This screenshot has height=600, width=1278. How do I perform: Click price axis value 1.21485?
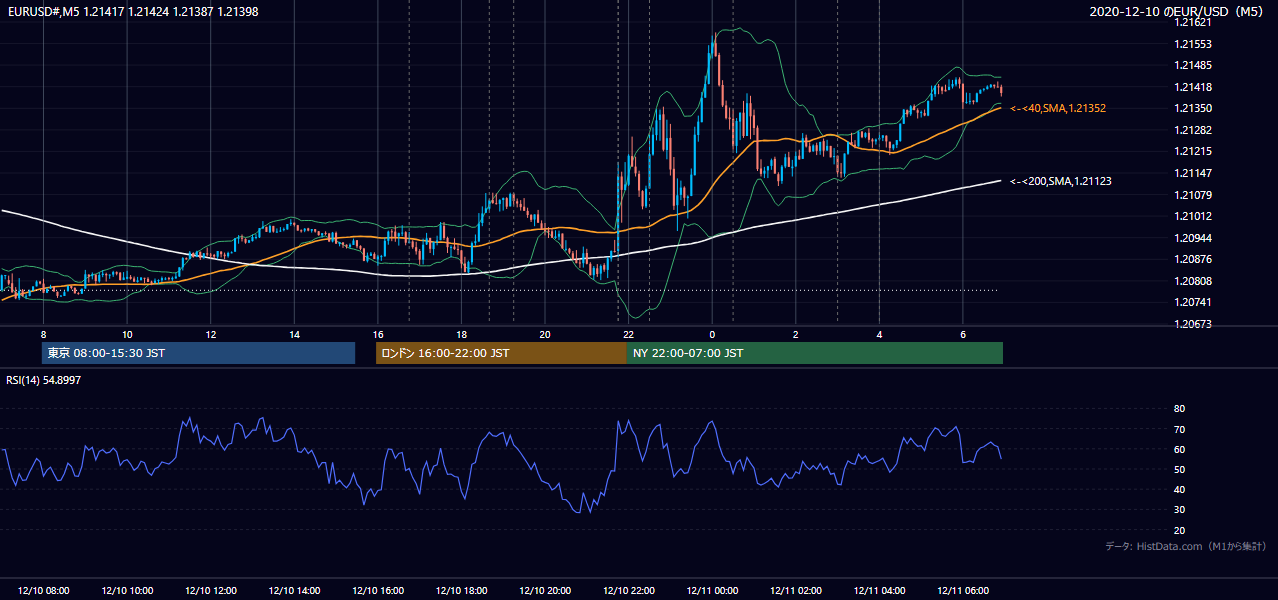pos(1194,65)
